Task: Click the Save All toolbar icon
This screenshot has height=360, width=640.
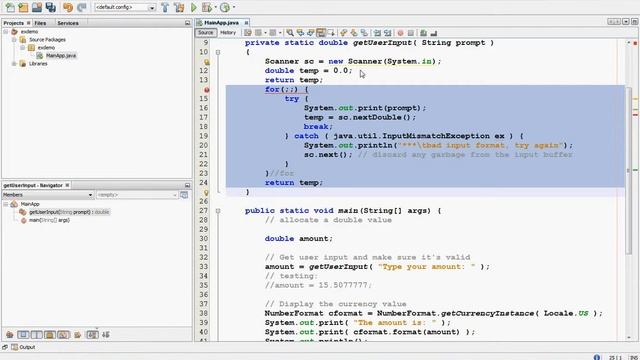Action: pos(51,7)
